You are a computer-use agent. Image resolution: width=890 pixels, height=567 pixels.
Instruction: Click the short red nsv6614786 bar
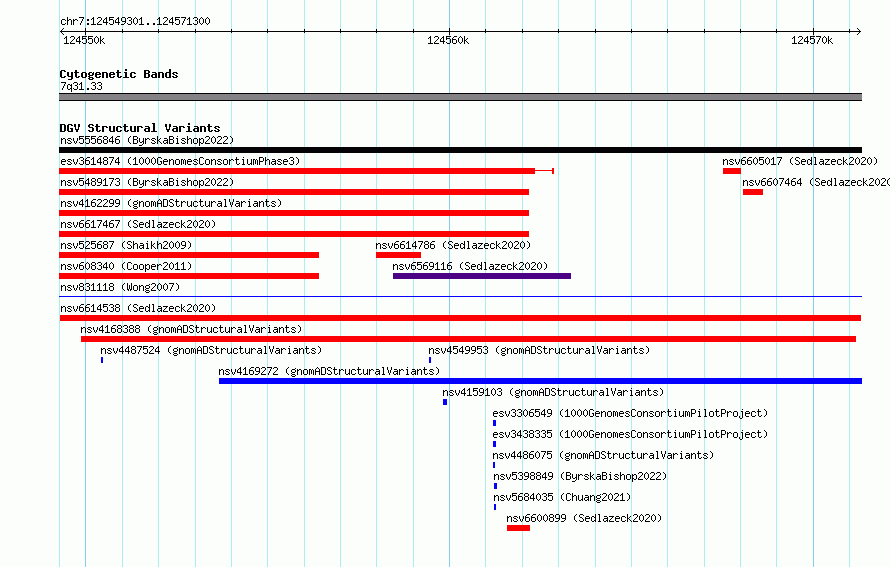tap(398, 255)
